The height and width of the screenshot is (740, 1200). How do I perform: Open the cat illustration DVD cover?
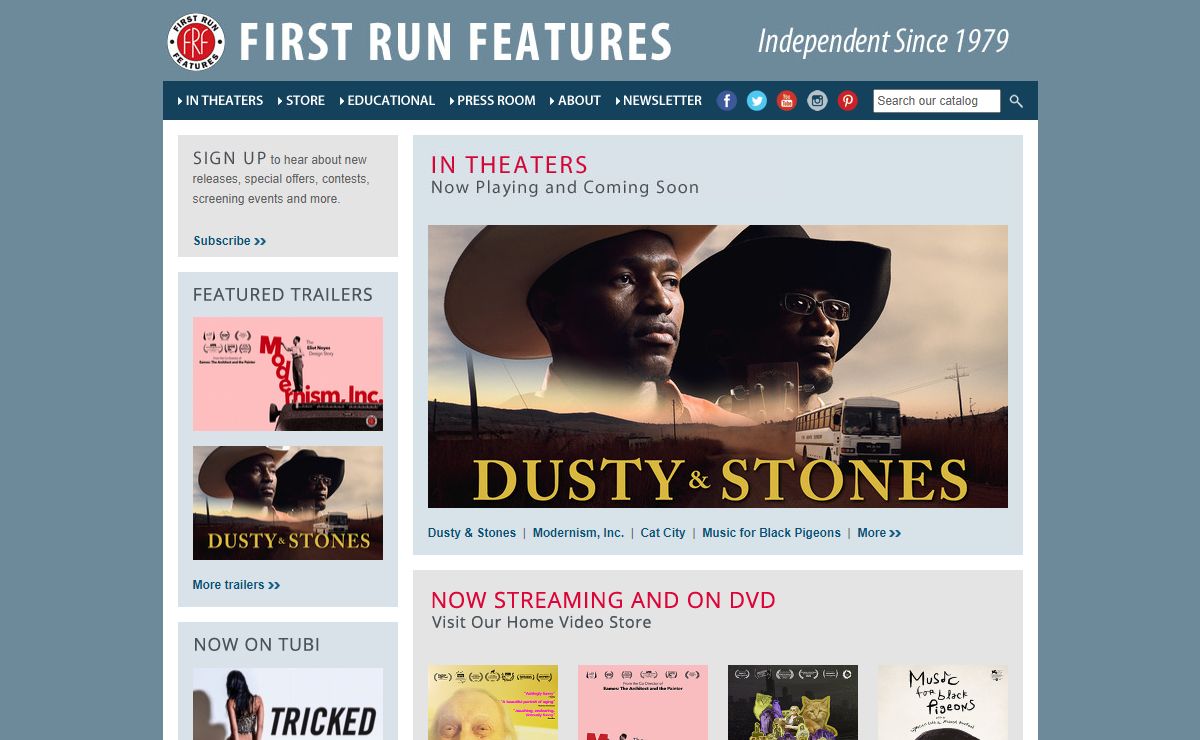click(x=793, y=702)
